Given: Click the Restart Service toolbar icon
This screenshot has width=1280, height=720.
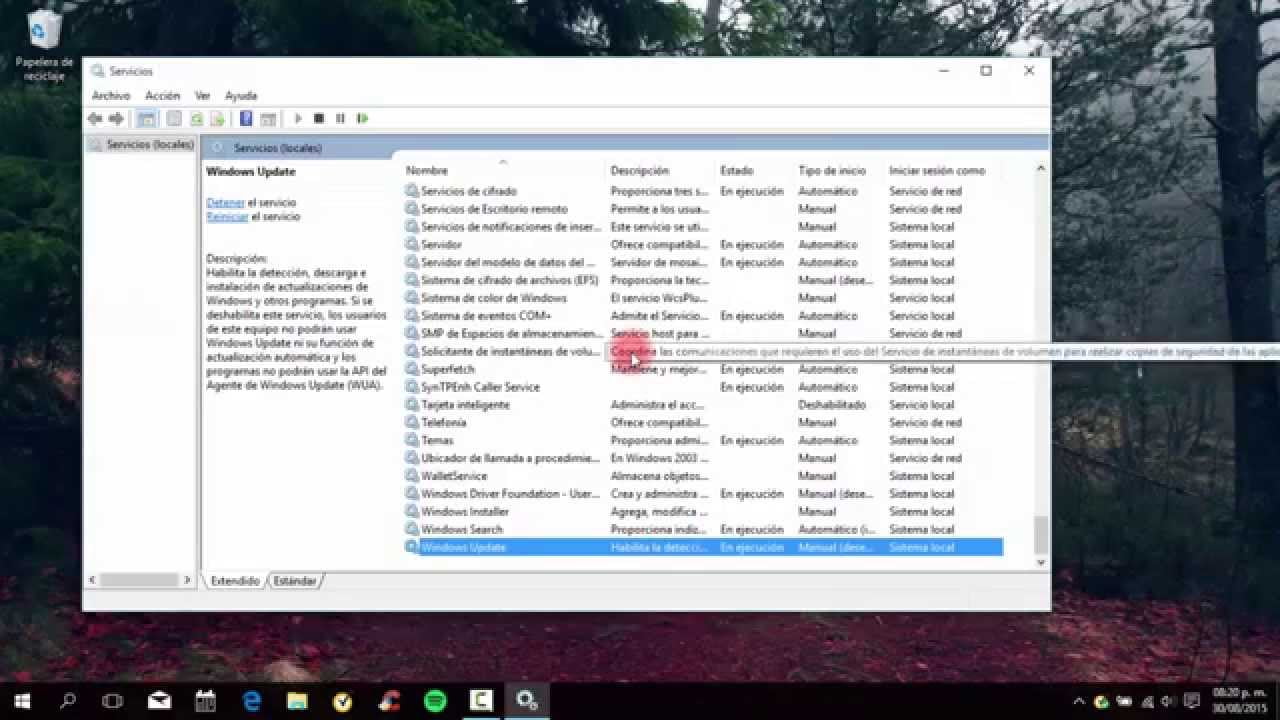Looking at the screenshot, I should coord(362,119).
